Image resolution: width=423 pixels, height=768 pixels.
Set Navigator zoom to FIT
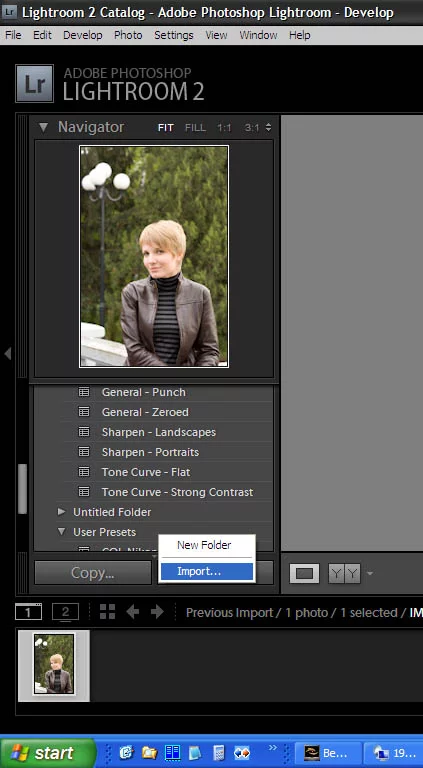click(x=165, y=127)
